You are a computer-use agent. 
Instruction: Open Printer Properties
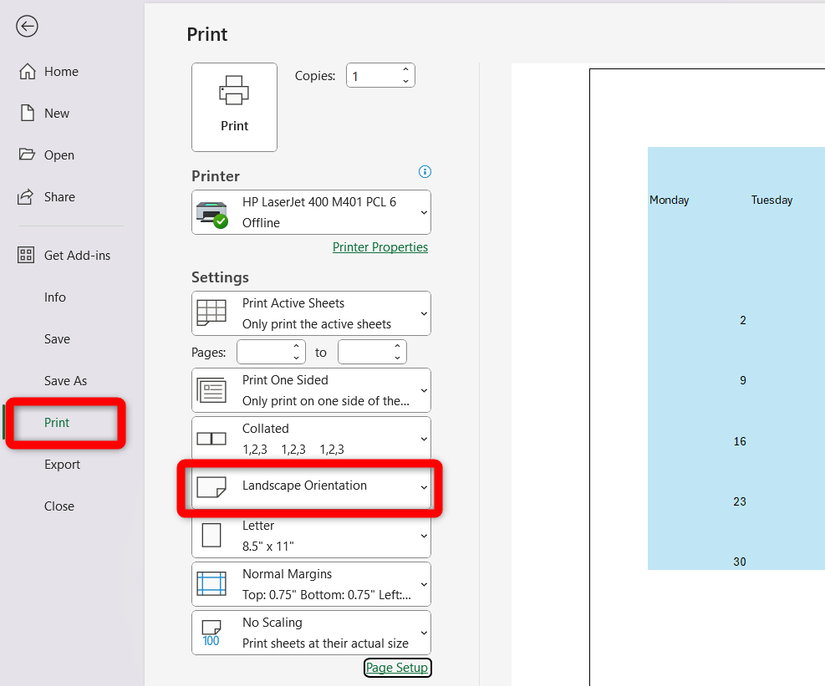(380, 246)
